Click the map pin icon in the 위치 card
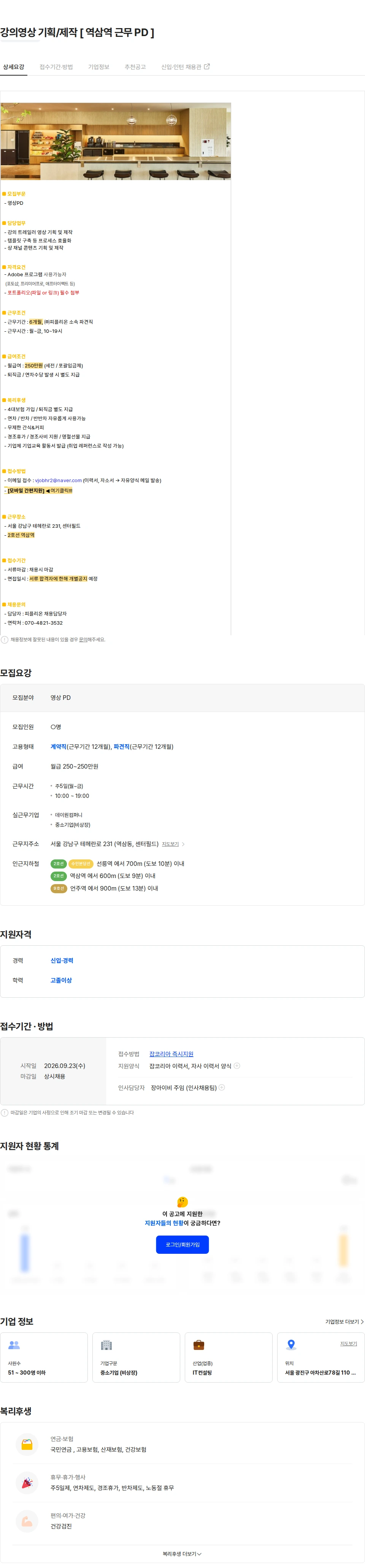The height and width of the screenshot is (1568, 365). (x=291, y=1345)
